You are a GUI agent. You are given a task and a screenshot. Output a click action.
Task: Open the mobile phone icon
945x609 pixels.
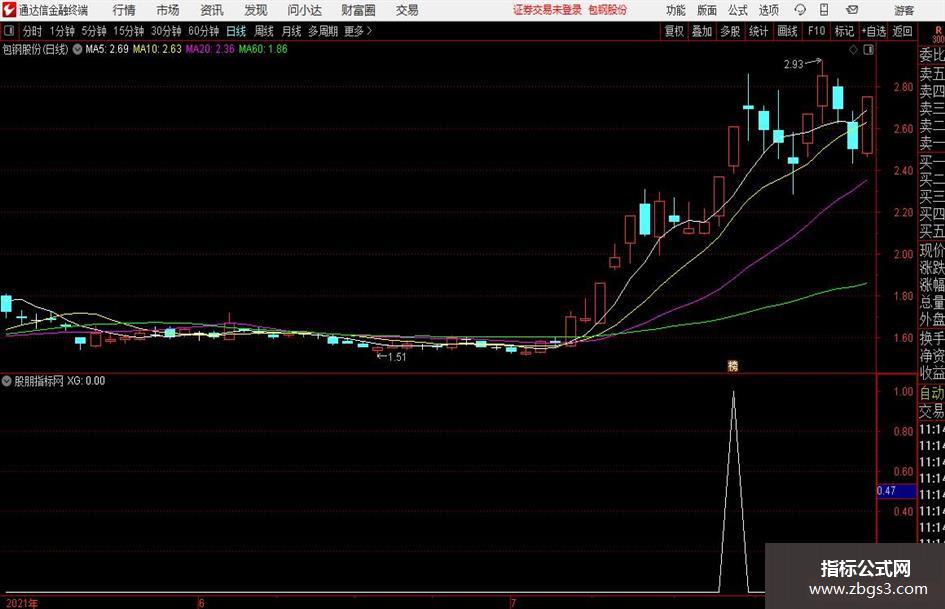(x=824, y=10)
